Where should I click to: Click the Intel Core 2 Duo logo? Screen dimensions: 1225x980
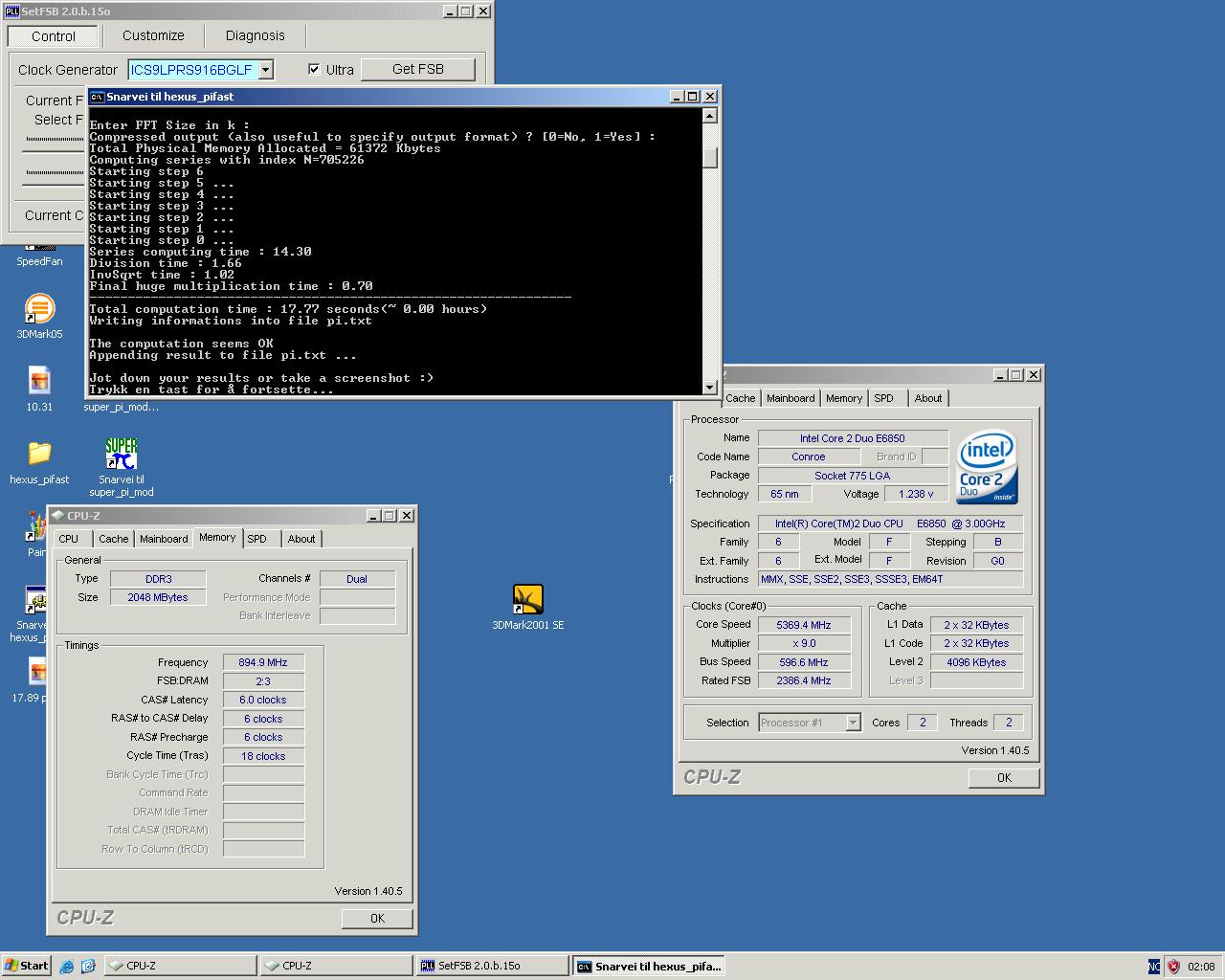(x=987, y=466)
